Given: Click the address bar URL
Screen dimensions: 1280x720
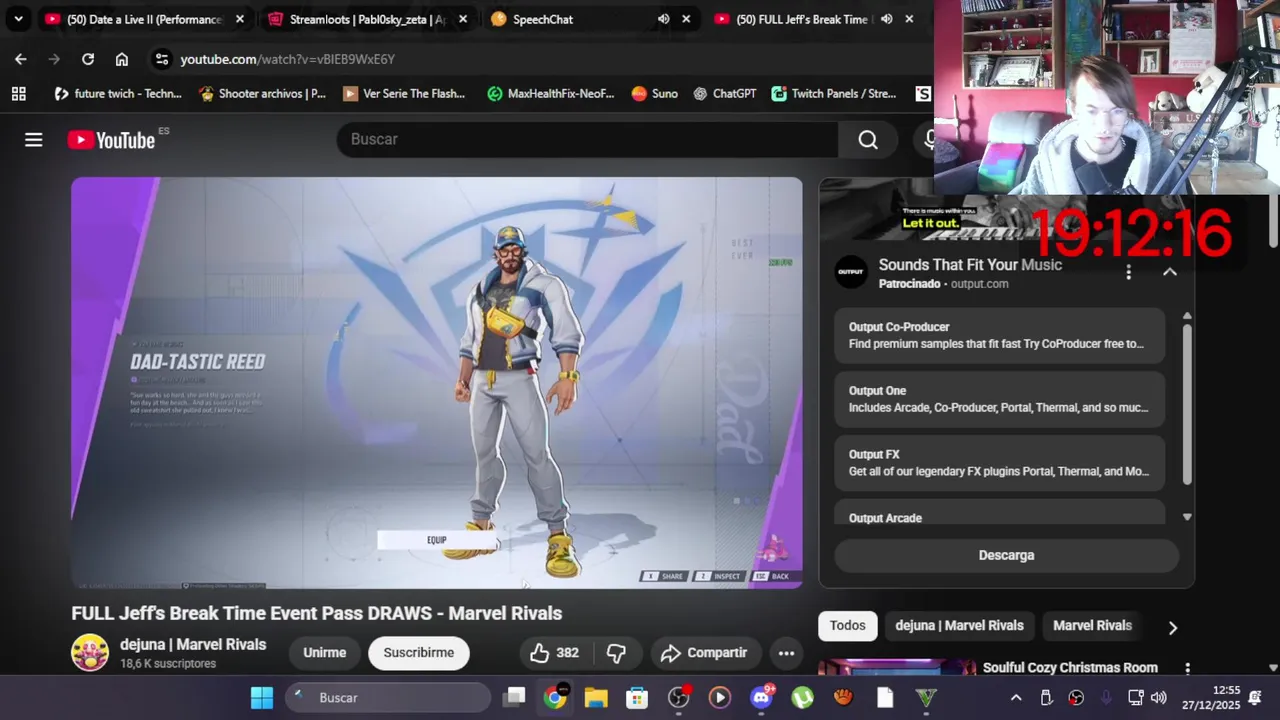Looking at the screenshot, I should [x=288, y=59].
